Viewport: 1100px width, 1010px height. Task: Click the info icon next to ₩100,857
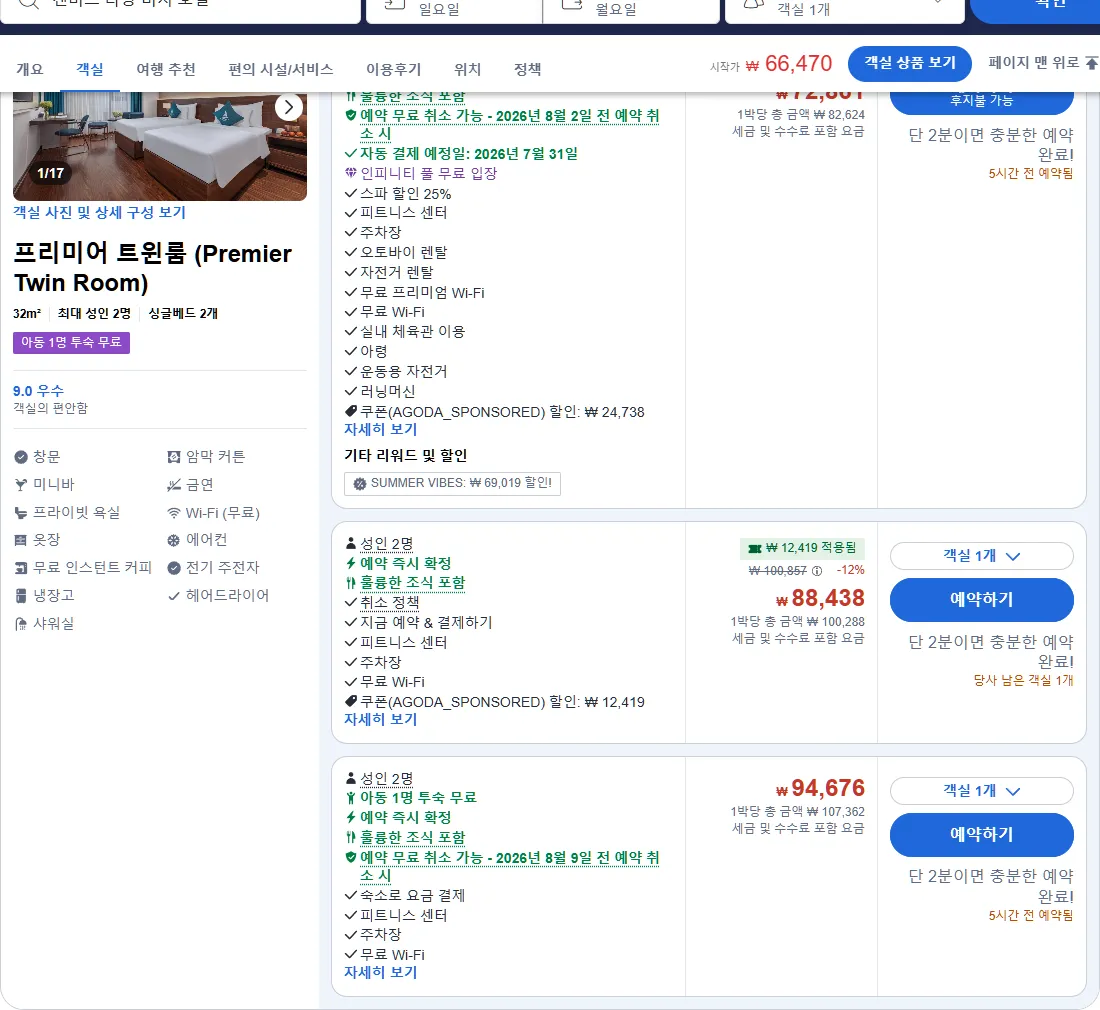click(x=817, y=571)
